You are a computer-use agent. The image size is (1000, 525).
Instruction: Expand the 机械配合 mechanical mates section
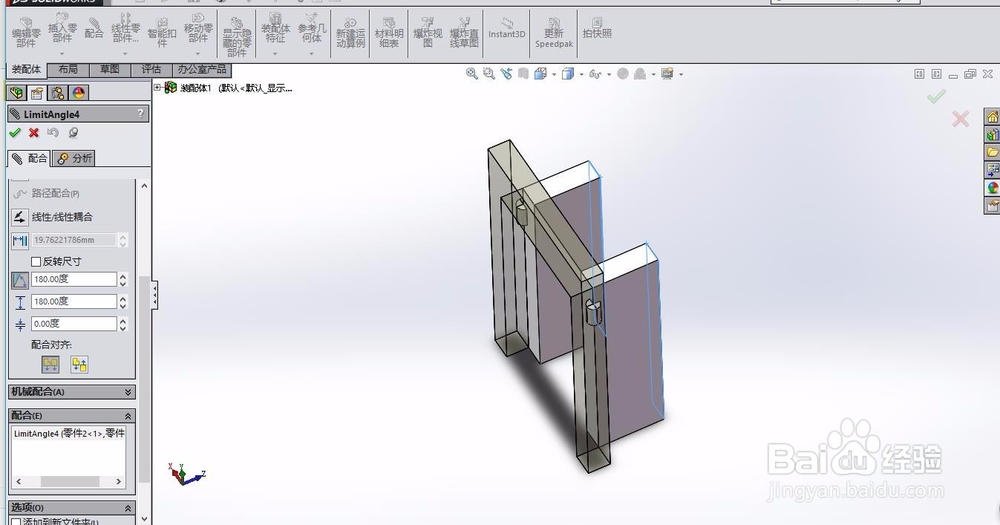tap(128, 392)
